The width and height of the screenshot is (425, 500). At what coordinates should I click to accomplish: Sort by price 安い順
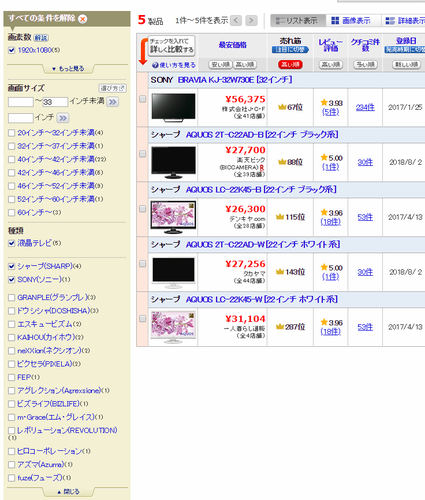220,64
